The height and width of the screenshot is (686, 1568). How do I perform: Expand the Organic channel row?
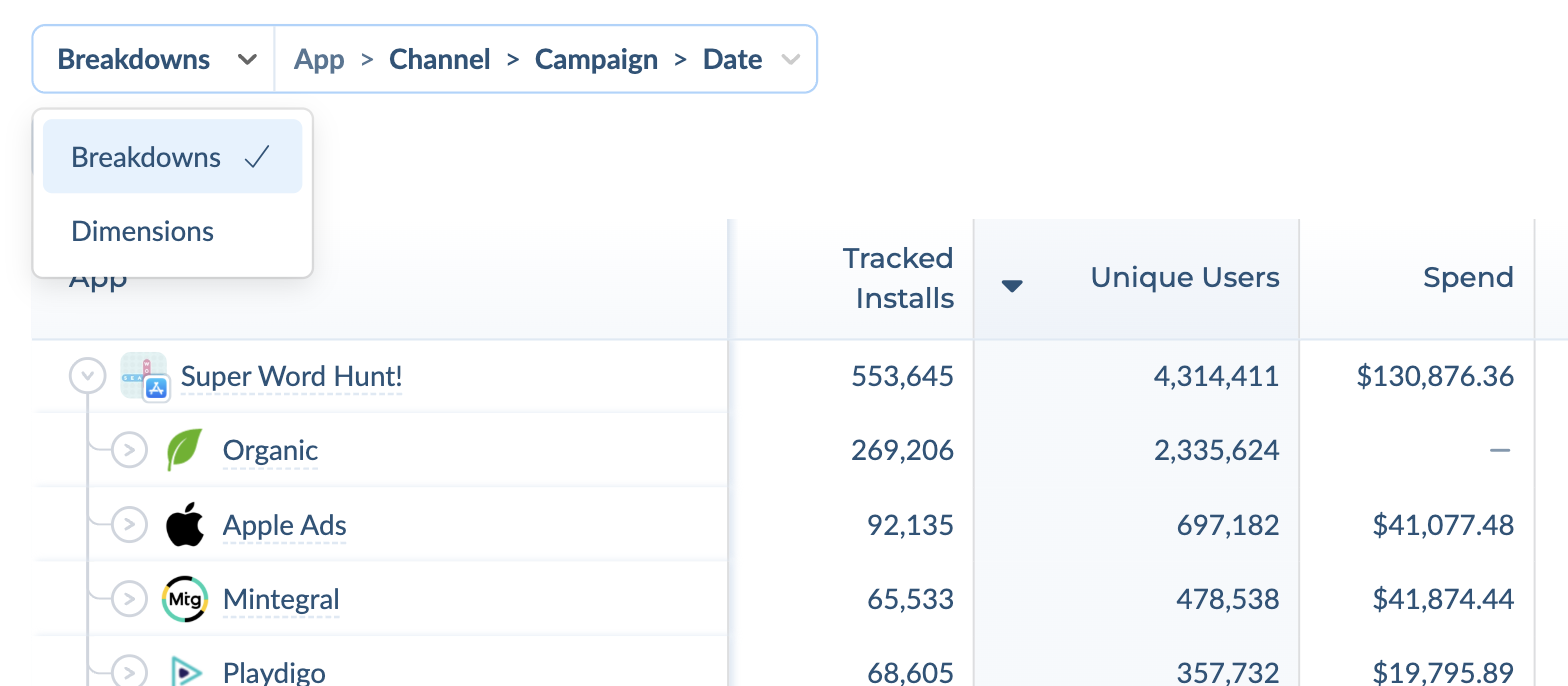[x=128, y=450]
